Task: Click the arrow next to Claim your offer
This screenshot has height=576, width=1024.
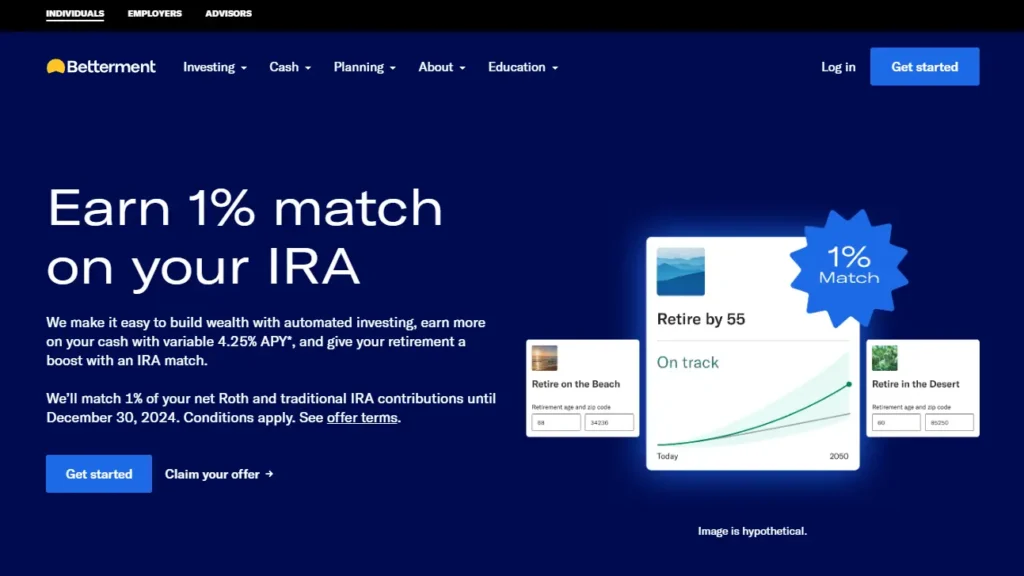Action: [x=269, y=474]
